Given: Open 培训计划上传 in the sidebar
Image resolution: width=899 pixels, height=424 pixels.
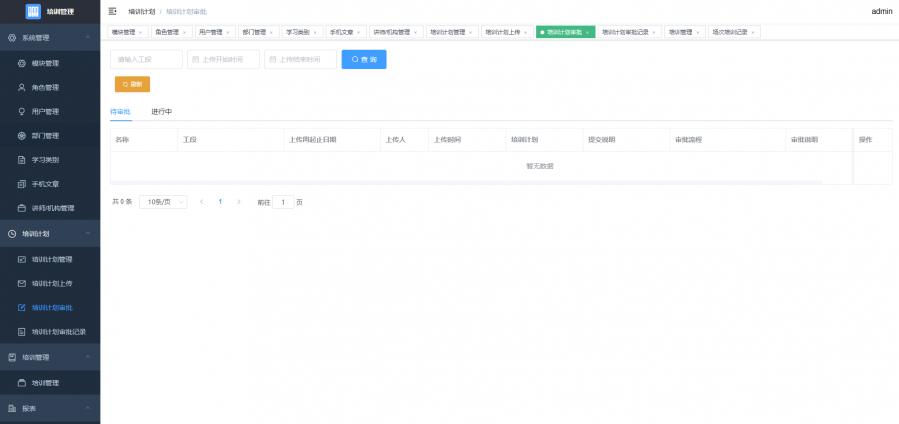Looking at the screenshot, I should (51, 283).
